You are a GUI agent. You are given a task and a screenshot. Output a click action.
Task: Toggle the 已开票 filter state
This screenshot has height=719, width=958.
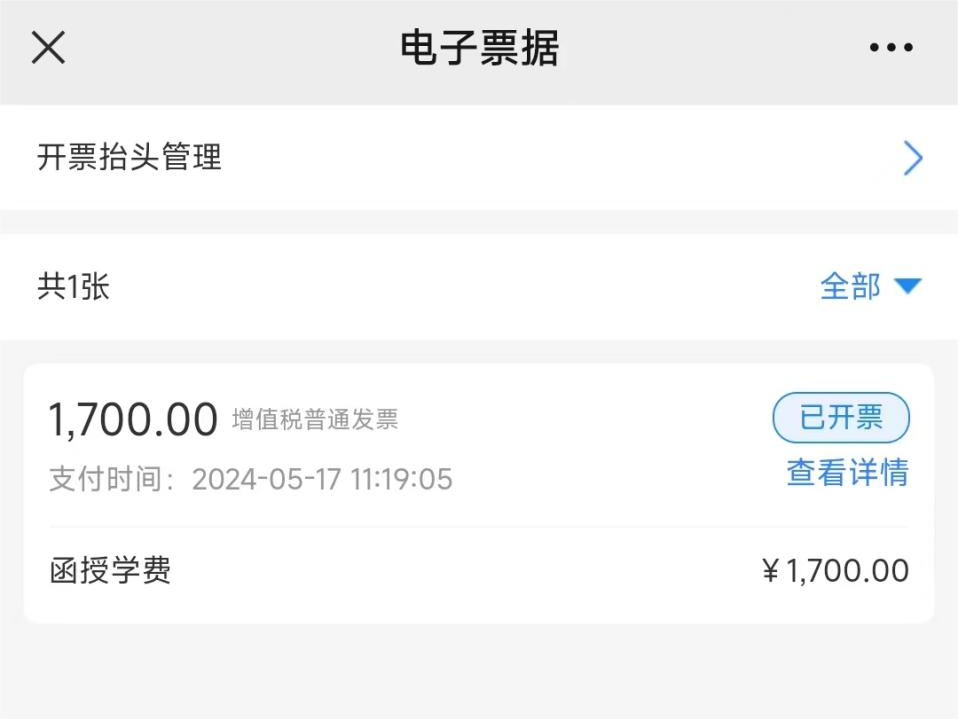pyautogui.click(x=840, y=418)
